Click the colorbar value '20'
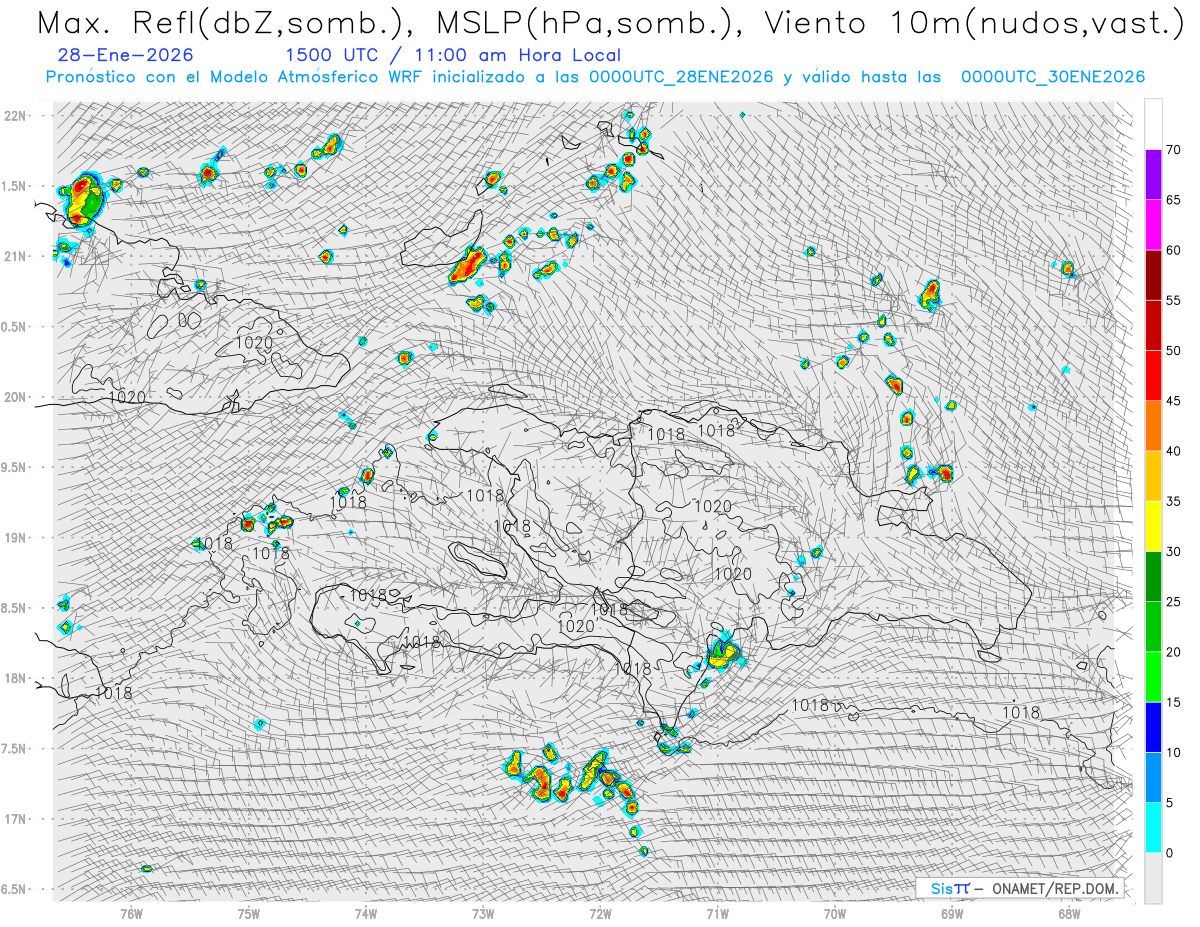Image resolution: width=1200 pixels, height=927 pixels. pos(1174,652)
